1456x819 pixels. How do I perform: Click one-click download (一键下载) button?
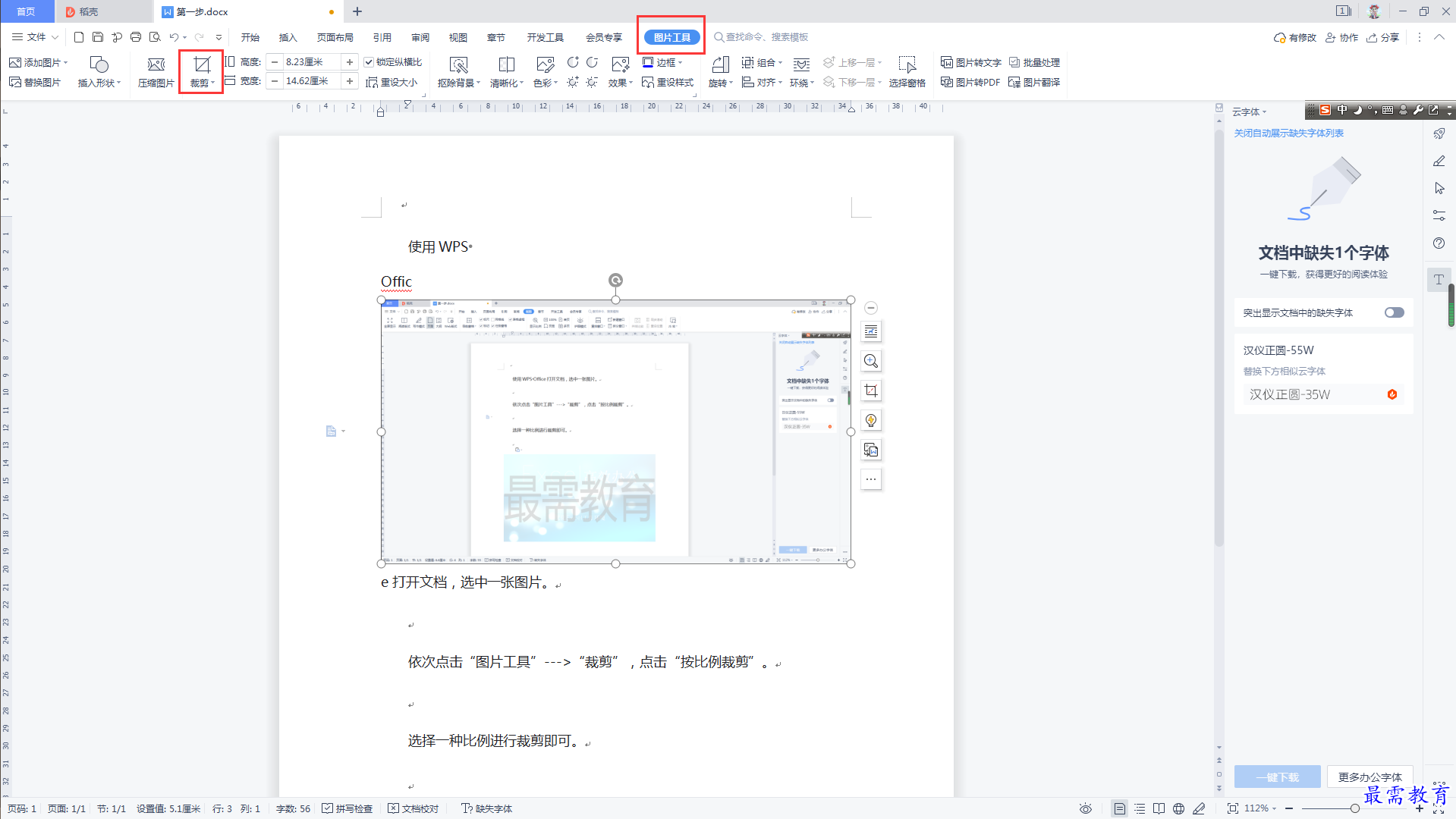(1277, 777)
